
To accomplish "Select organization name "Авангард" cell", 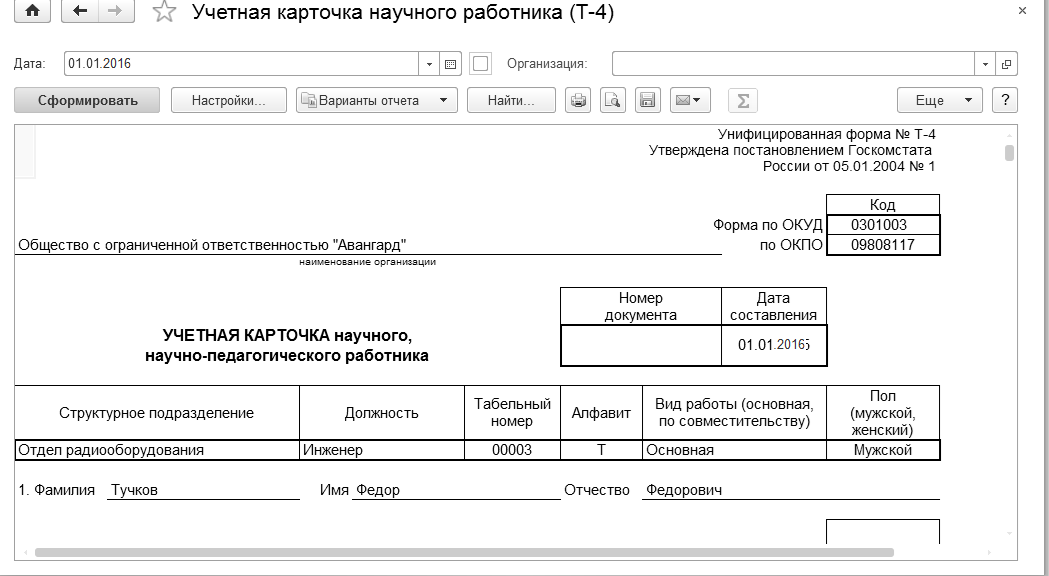I will click(x=368, y=245).
